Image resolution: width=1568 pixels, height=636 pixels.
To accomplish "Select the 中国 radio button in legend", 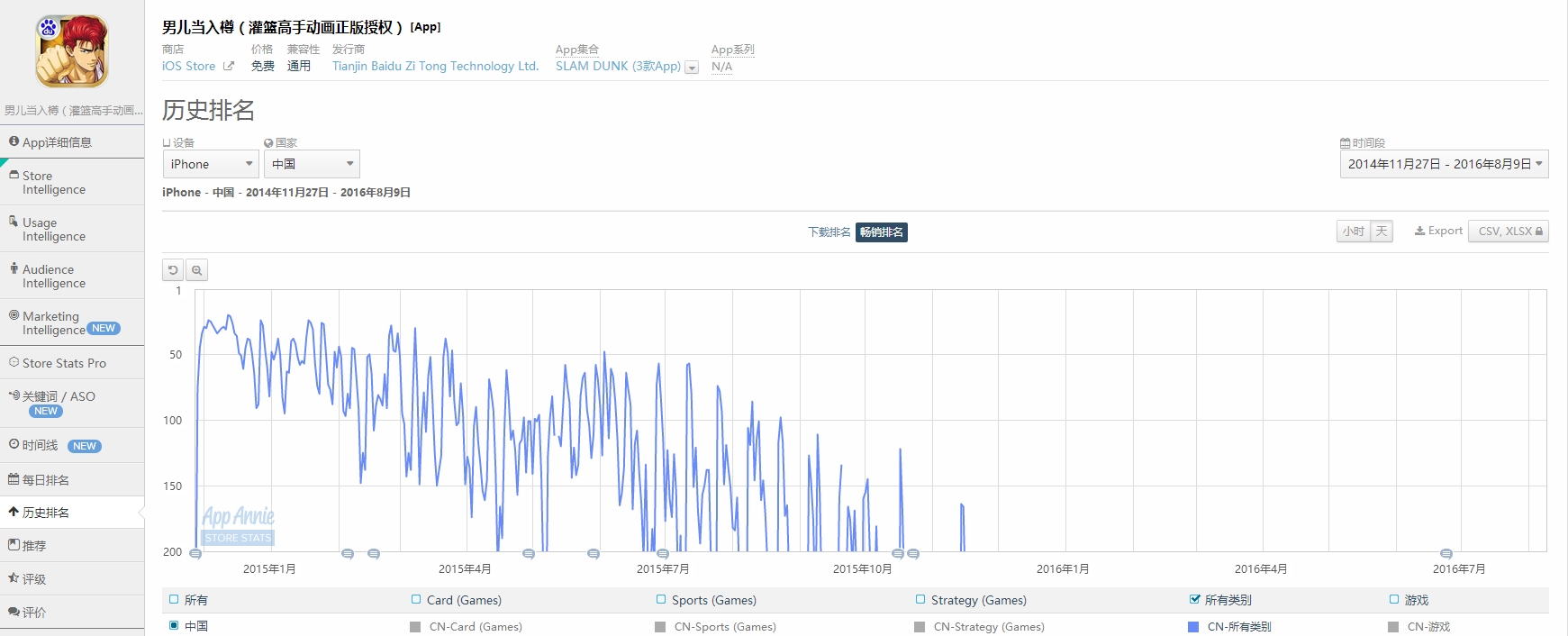I will (174, 625).
